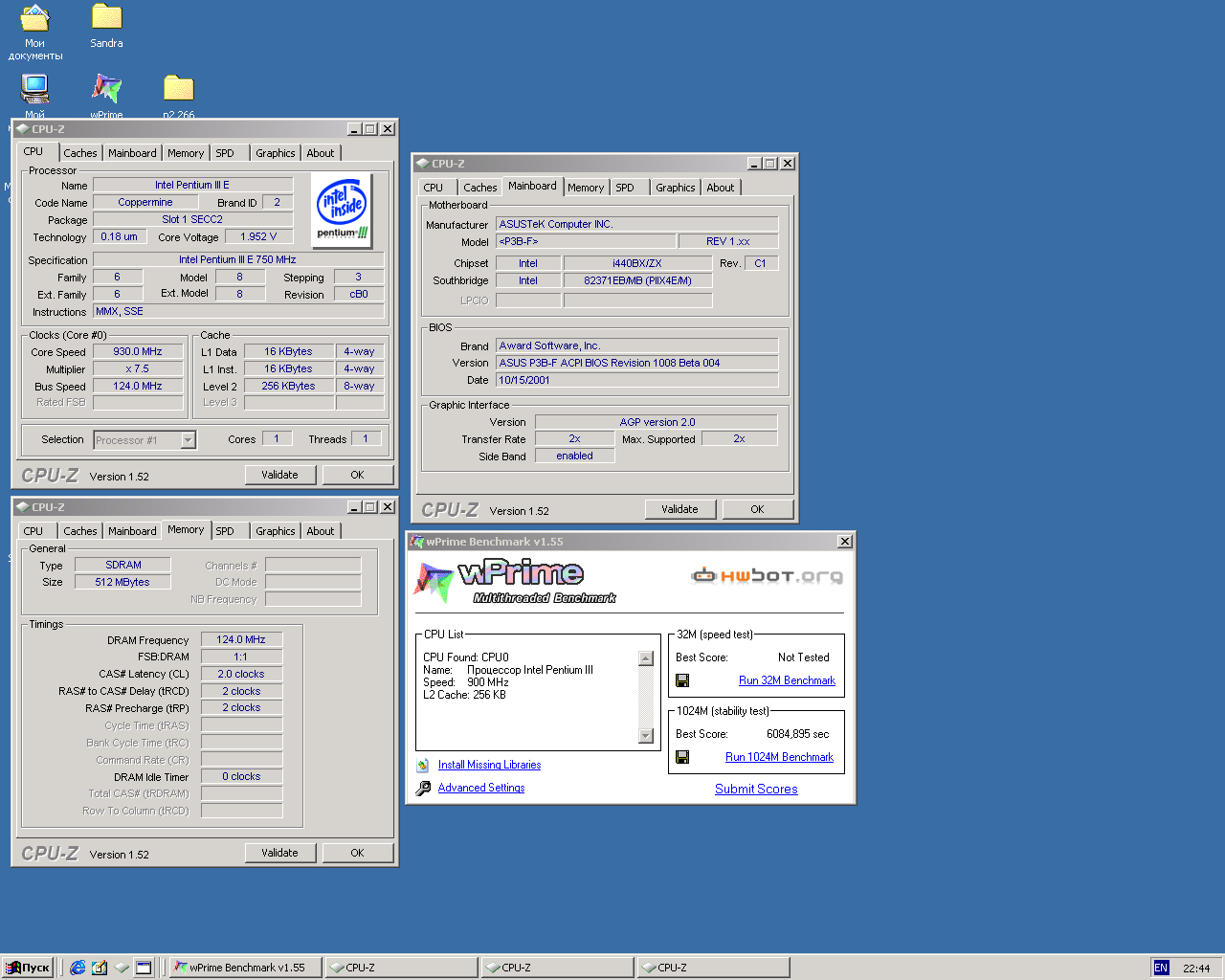Viewport: 1225px width, 980px height.
Task: Click Code Name Coppermine value
Action: (x=145, y=202)
